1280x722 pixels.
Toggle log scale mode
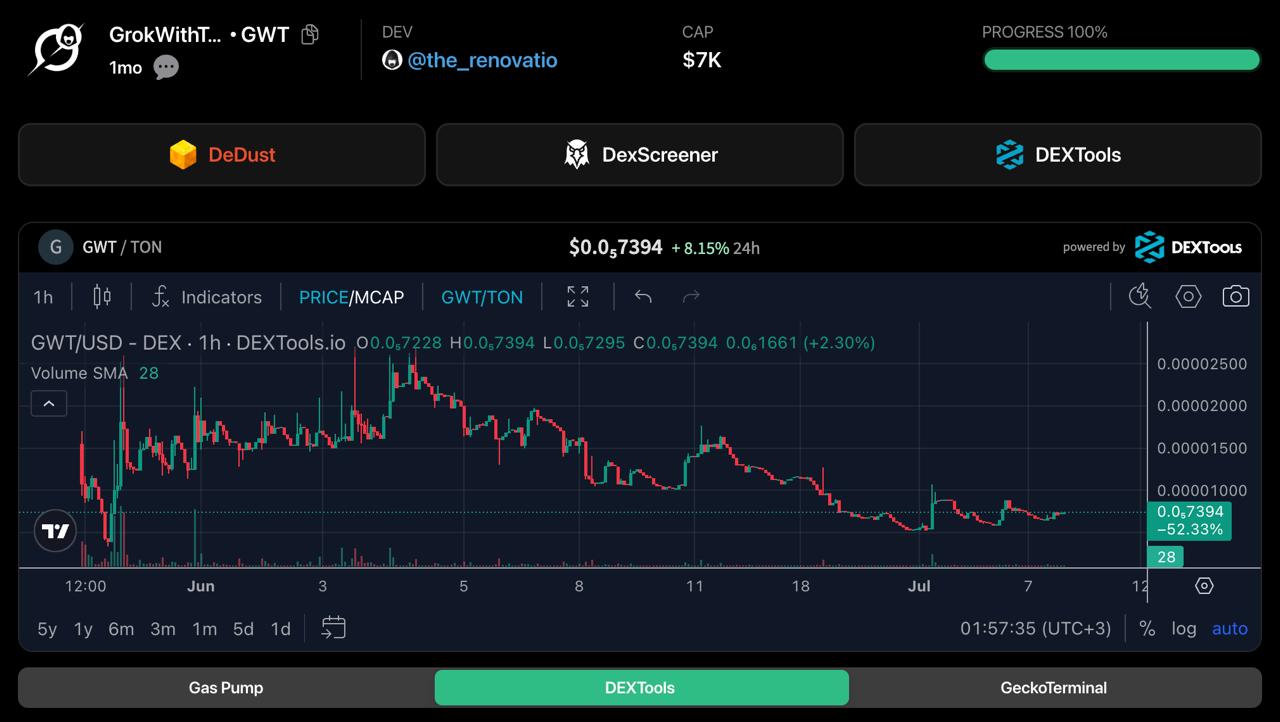coord(1184,629)
